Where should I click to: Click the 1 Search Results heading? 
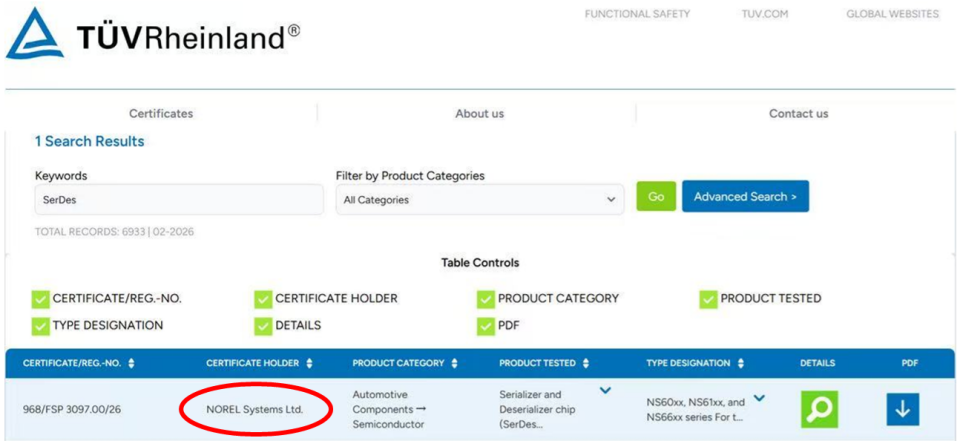tap(89, 141)
